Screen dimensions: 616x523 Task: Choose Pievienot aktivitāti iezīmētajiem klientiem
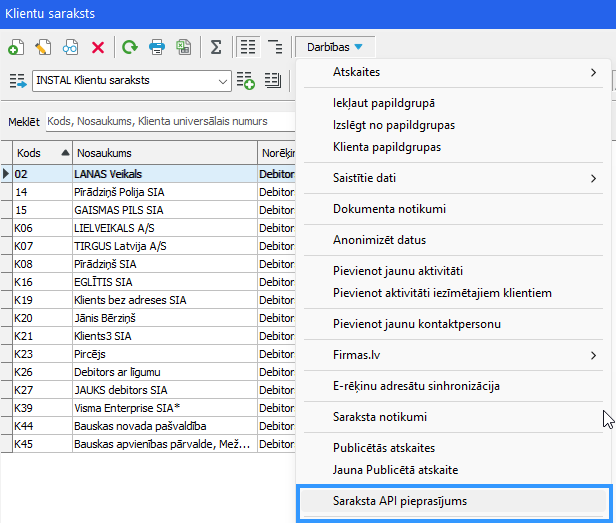click(x=453, y=293)
